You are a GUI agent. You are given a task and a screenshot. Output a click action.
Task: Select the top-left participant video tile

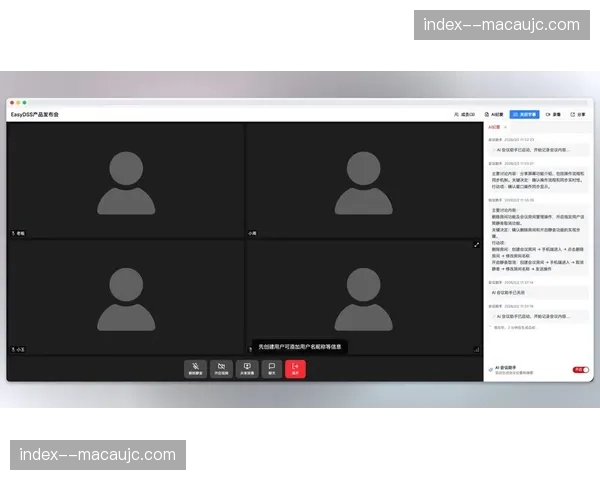[x=125, y=180]
